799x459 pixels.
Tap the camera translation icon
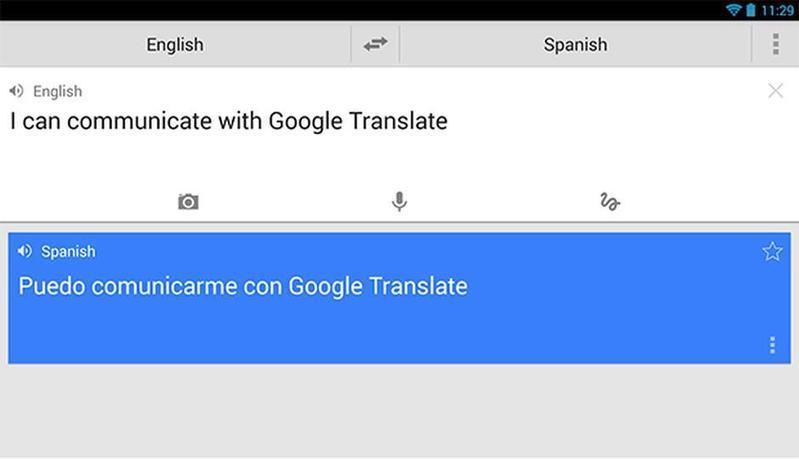[188, 202]
